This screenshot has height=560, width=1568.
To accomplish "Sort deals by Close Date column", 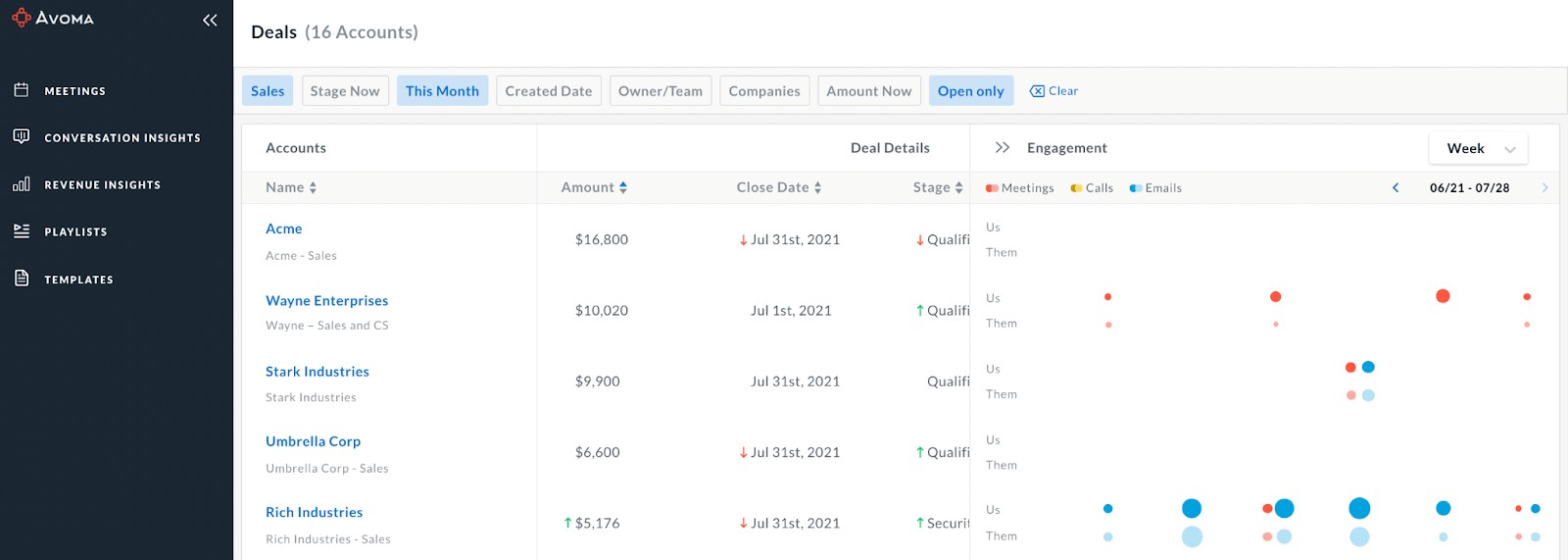I will coord(779,187).
